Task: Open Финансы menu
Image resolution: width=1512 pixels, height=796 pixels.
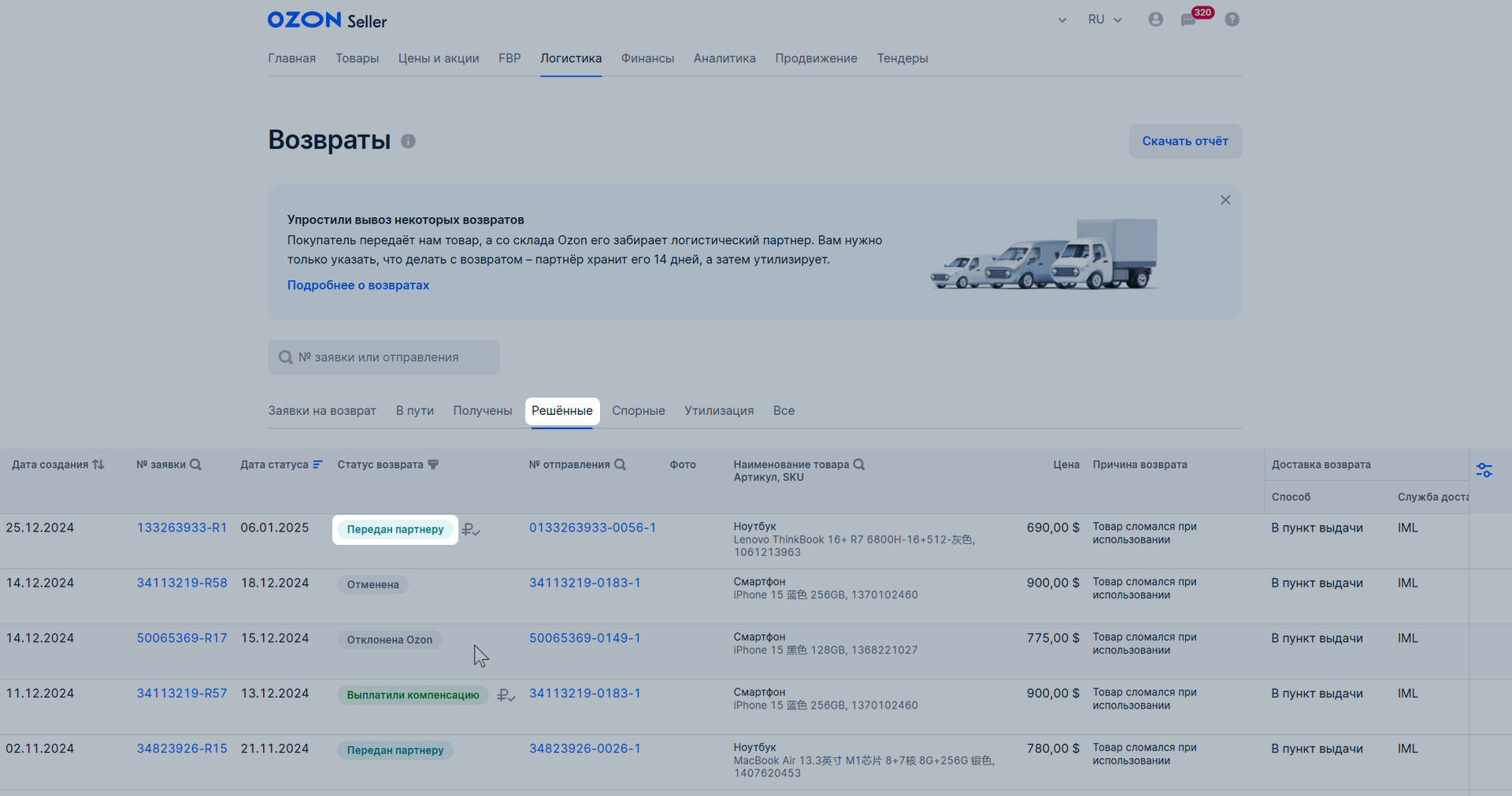Action: [x=647, y=58]
